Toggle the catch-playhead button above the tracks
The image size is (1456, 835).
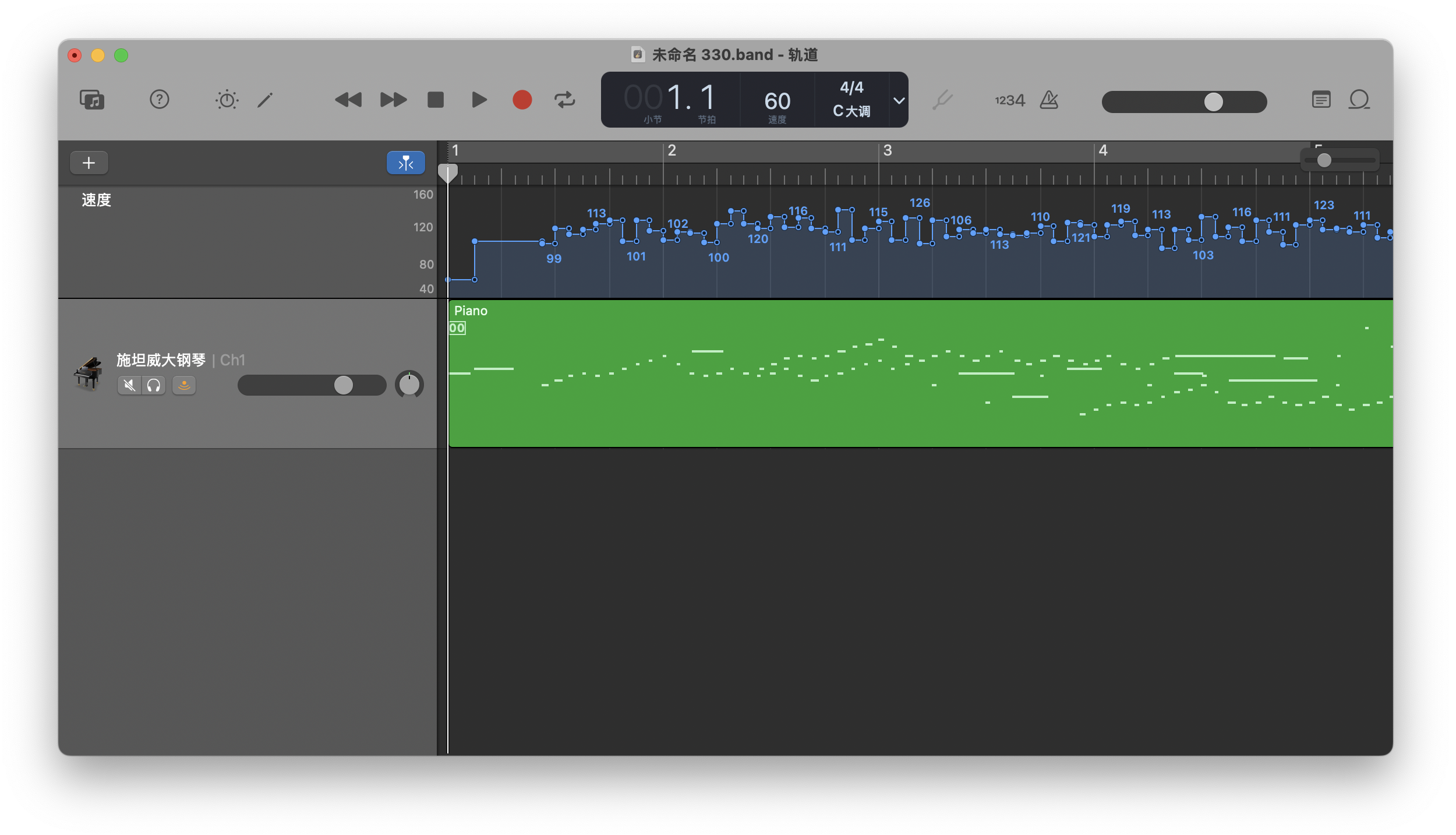[x=405, y=163]
